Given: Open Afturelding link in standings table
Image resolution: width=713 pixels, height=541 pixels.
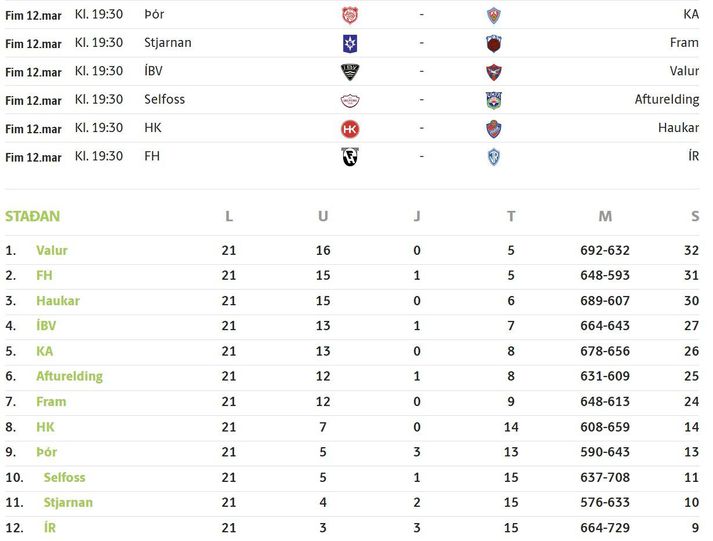Looking at the screenshot, I should point(69,376).
